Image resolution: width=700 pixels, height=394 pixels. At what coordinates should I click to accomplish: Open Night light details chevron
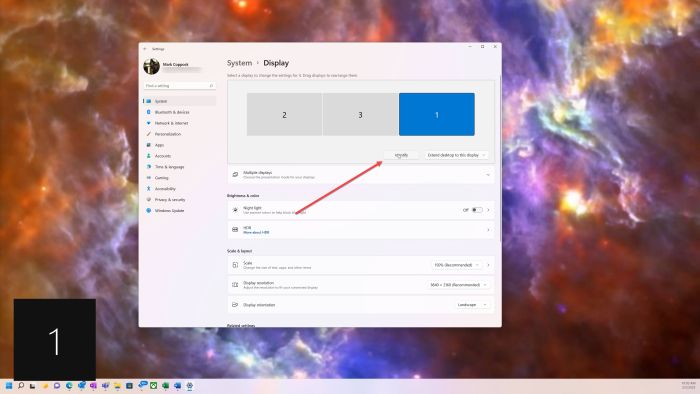(488, 210)
